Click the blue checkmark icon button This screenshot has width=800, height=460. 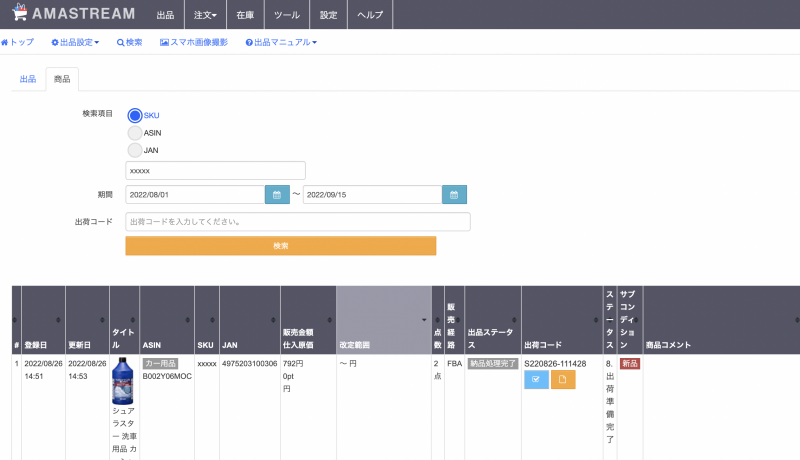[536, 379]
